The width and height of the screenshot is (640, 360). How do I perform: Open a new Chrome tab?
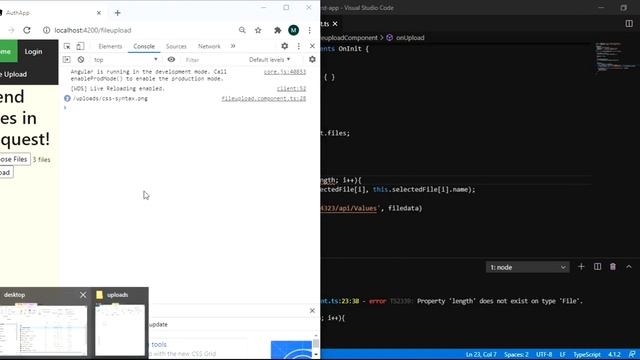[118, 13]
